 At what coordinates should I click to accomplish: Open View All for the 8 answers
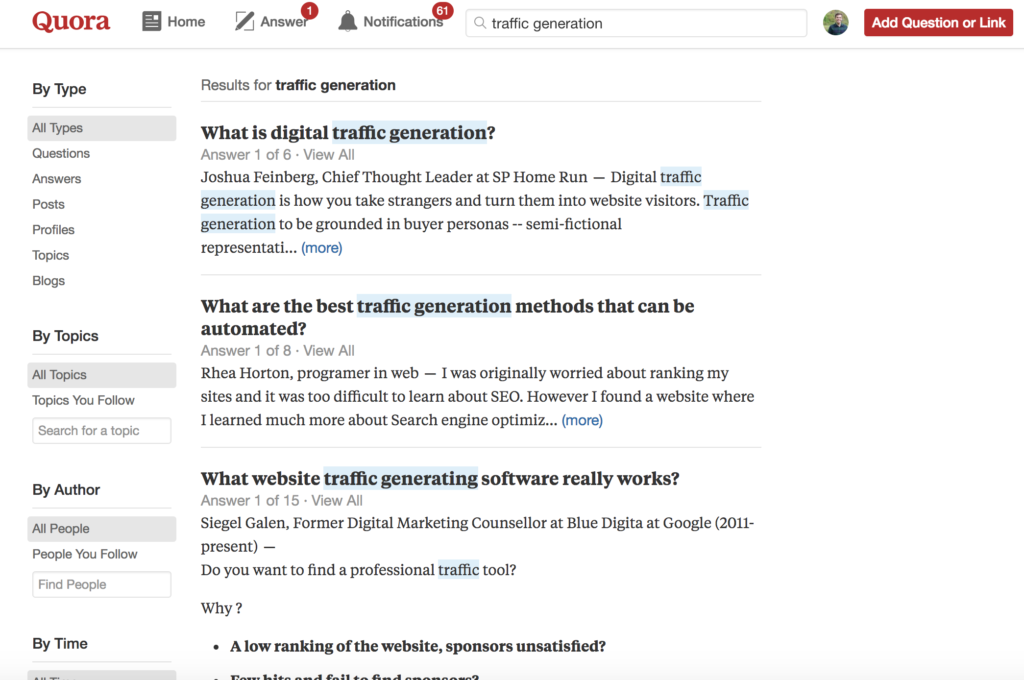tap(329, 351)
